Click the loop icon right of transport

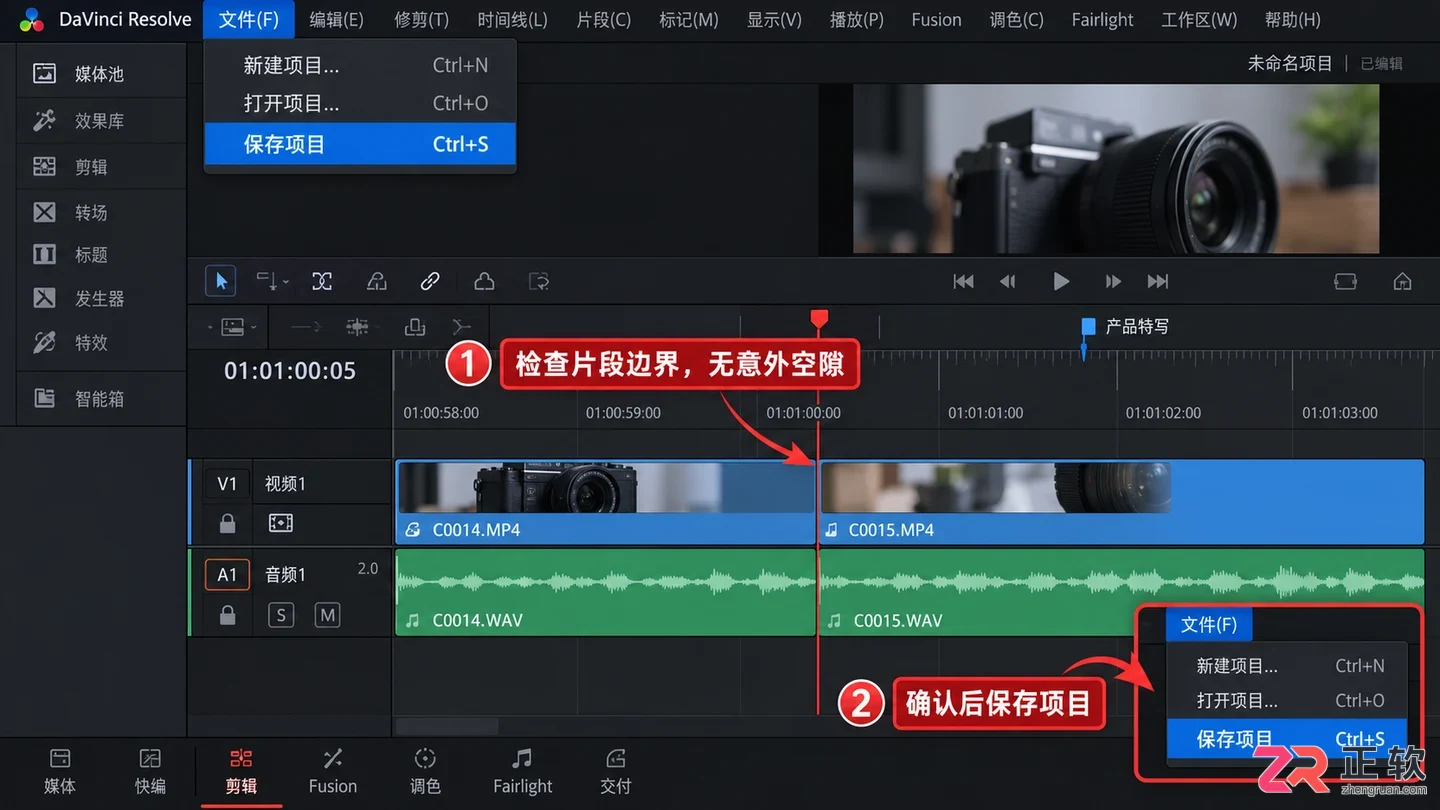[x=1345, y=282]
